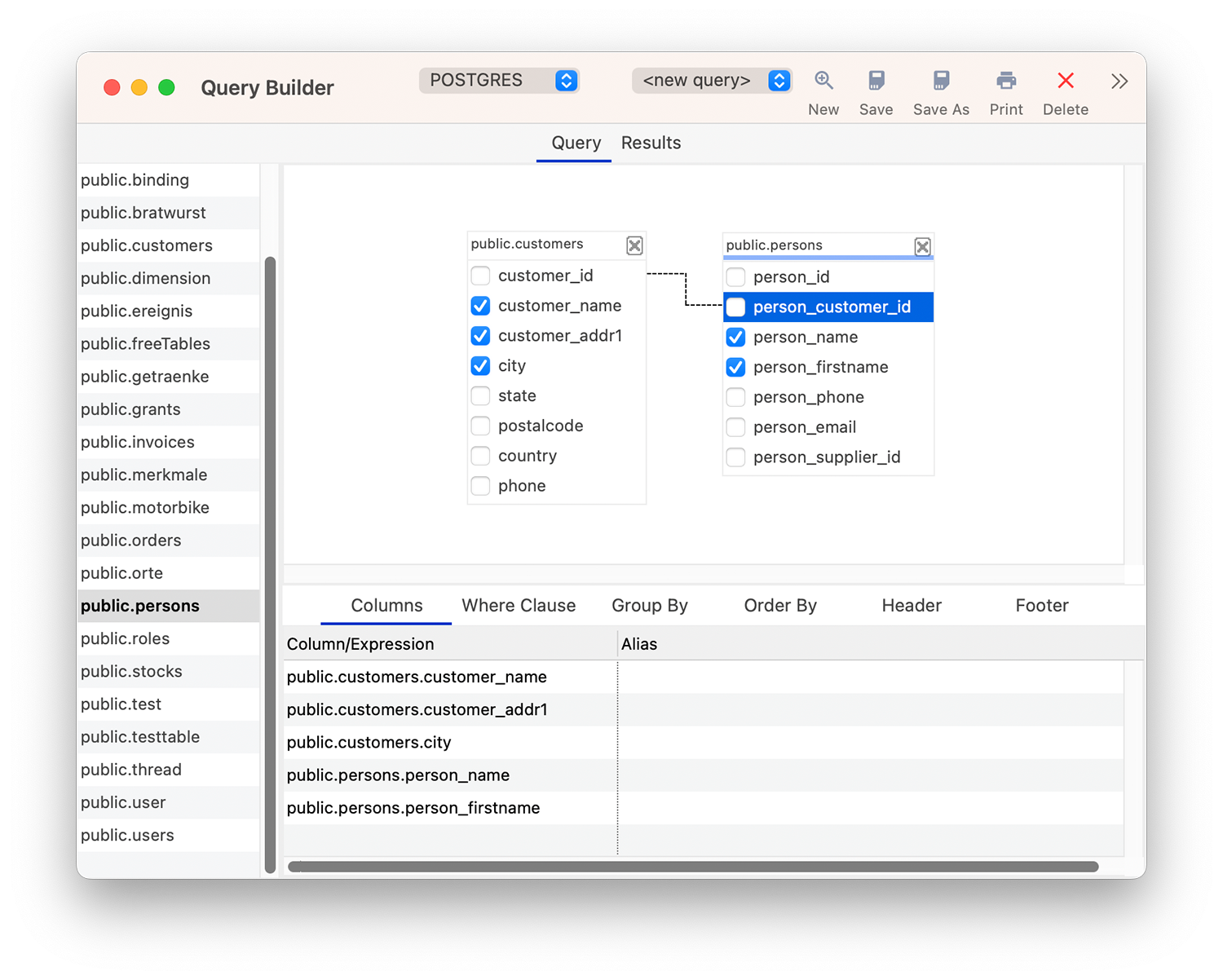Close the public.persons table box

pos(922,246)
